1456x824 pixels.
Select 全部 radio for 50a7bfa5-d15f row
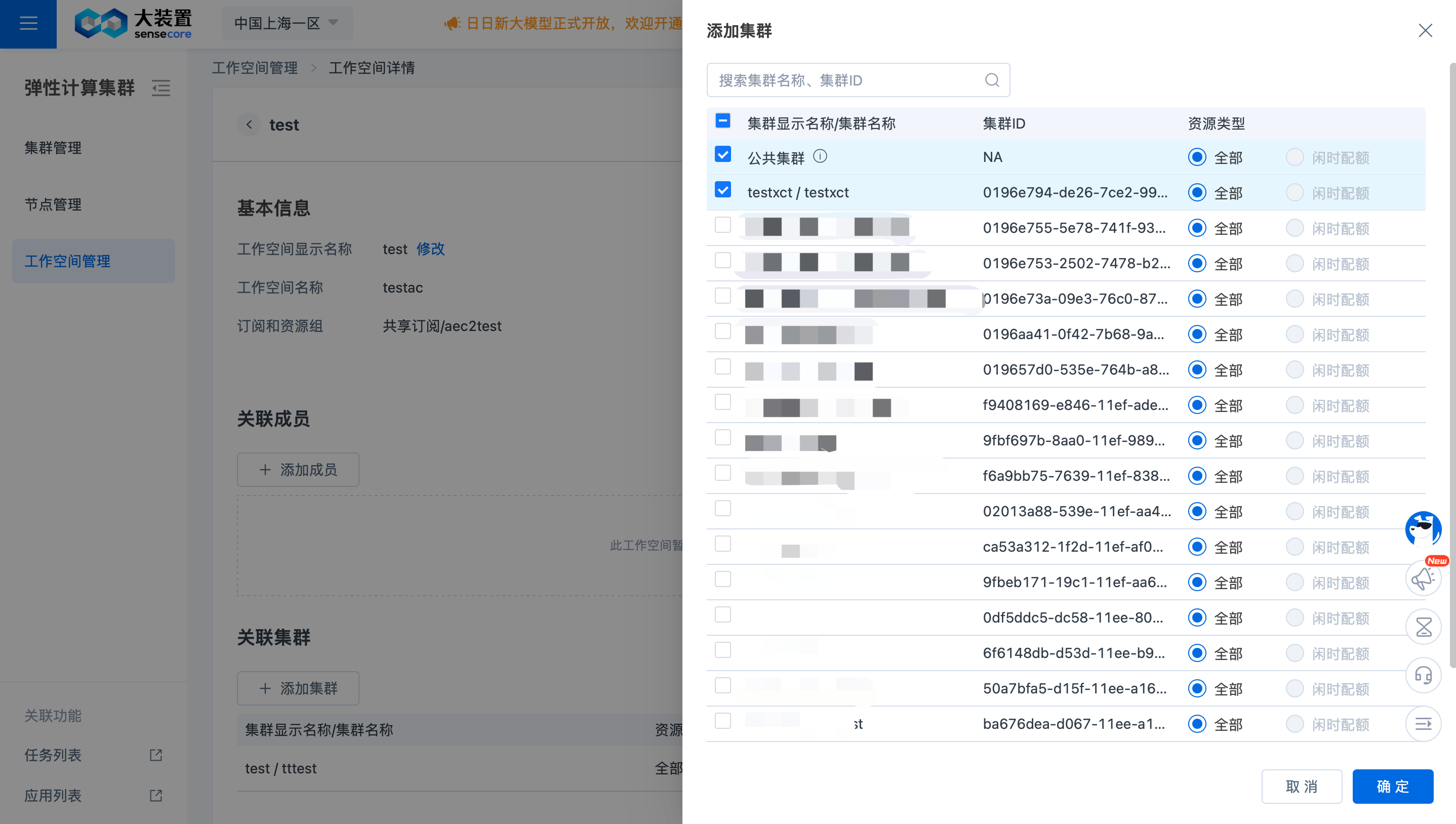(x=1197, y=689)
